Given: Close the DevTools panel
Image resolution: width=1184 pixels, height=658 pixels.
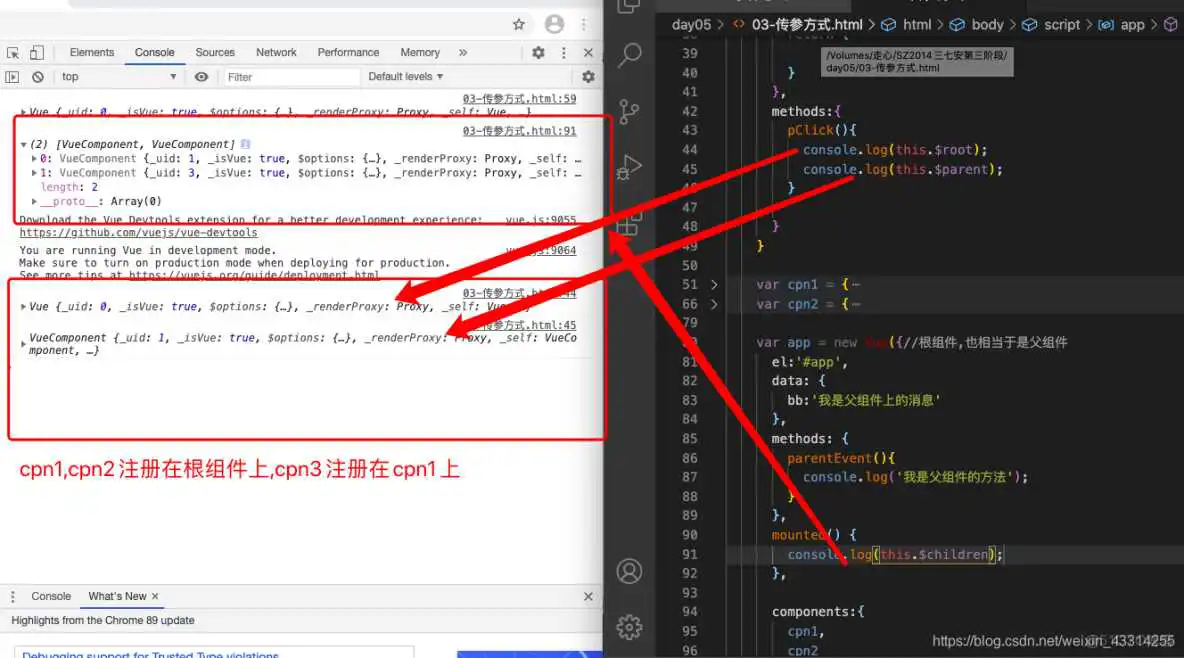Looking at the screenshot, I should point(588,53).
